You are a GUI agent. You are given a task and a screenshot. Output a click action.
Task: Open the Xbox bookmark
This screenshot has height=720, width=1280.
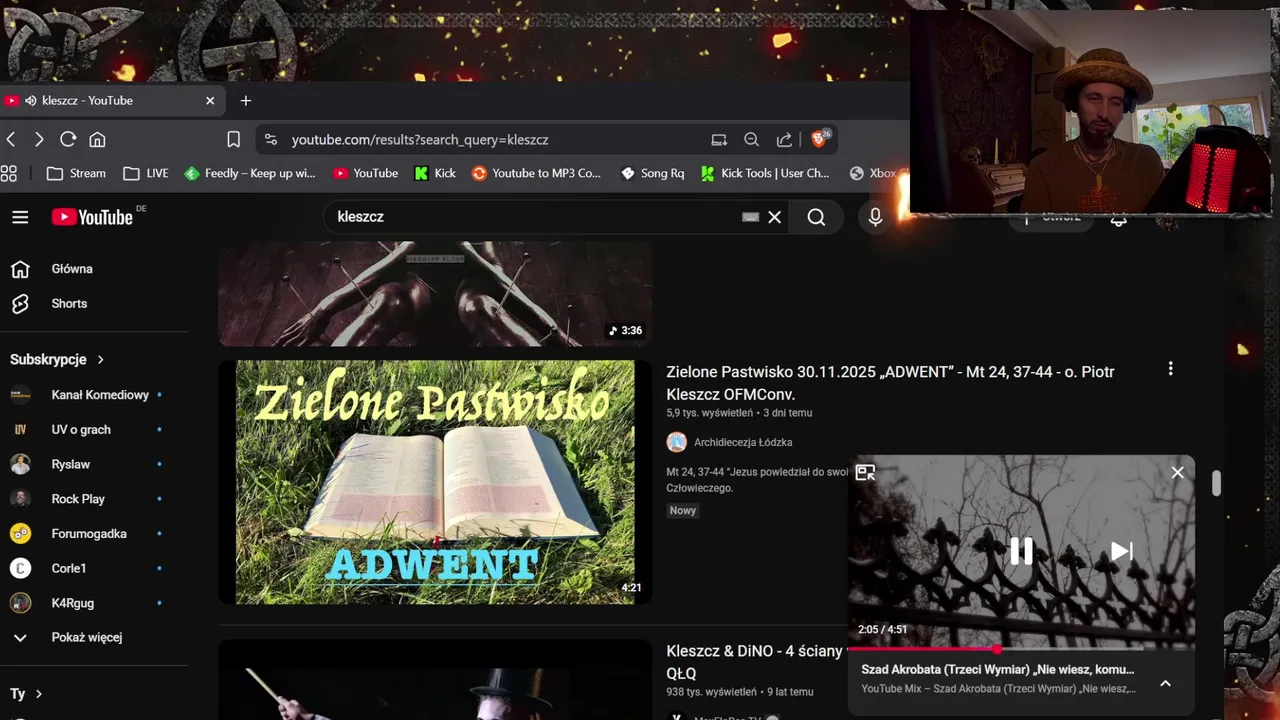tap(873, 173)
